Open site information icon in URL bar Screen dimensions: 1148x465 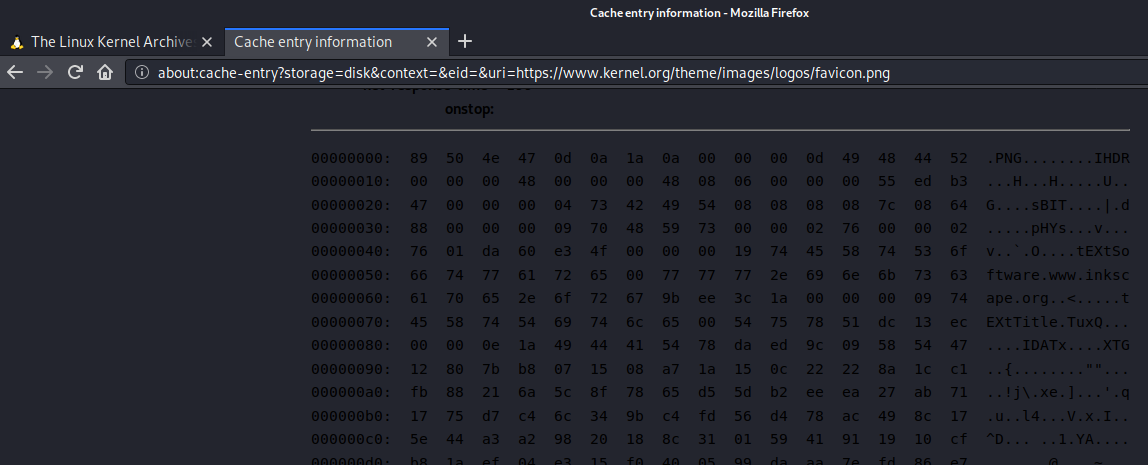tap(143, 72)
